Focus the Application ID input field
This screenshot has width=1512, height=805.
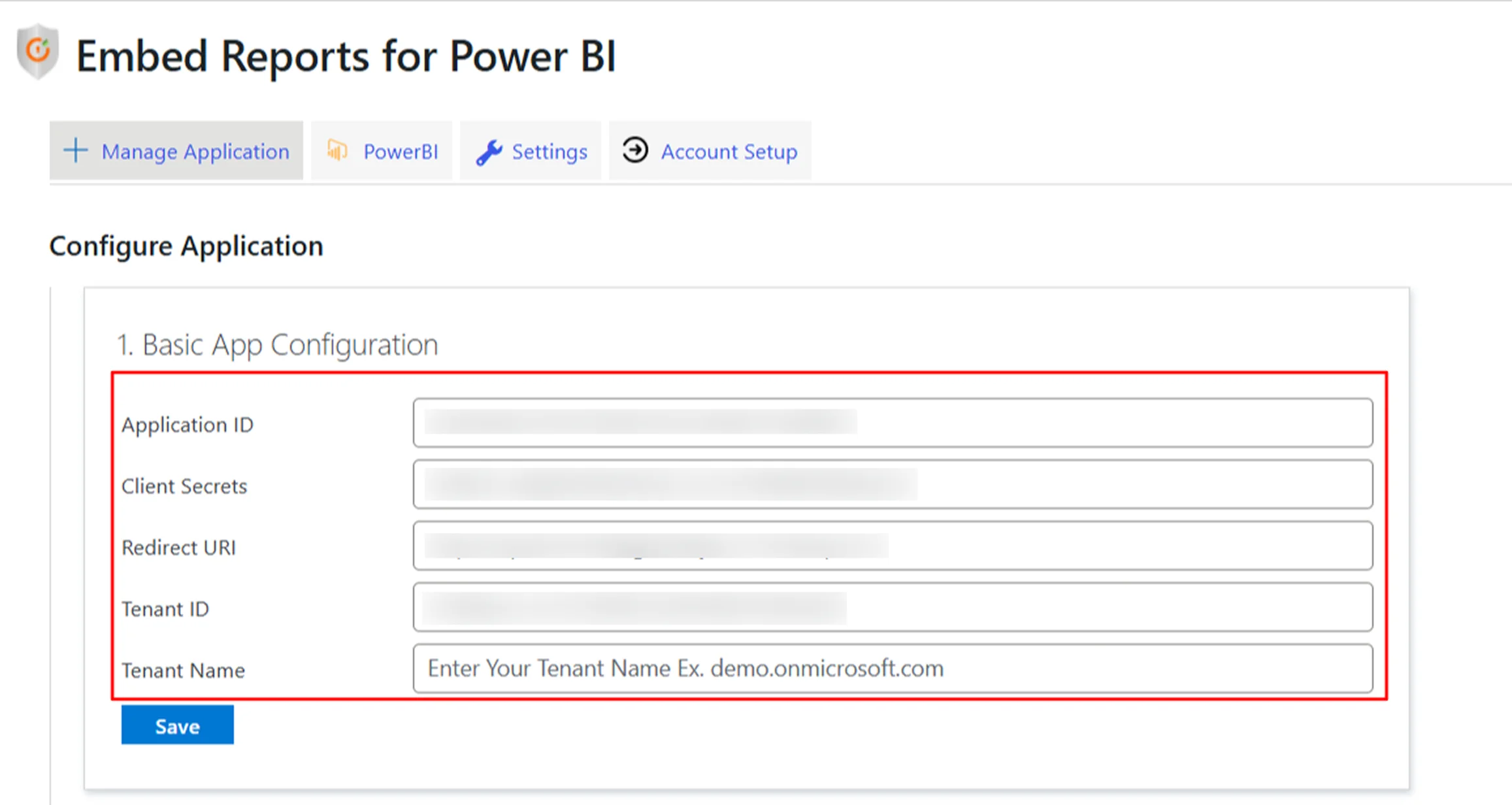[893, 423]
